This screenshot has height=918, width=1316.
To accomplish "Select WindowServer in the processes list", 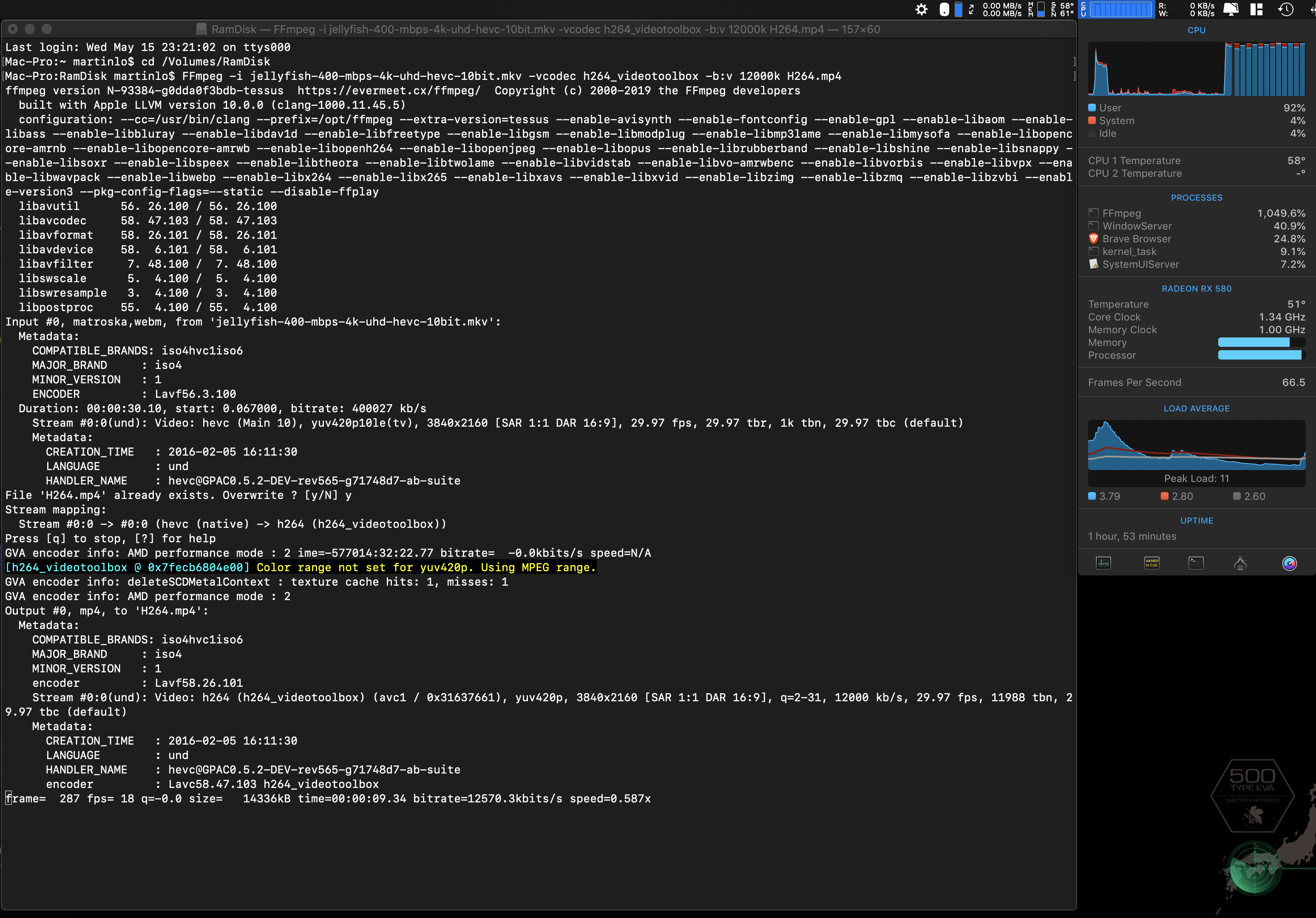I will tap(1196, 226).
